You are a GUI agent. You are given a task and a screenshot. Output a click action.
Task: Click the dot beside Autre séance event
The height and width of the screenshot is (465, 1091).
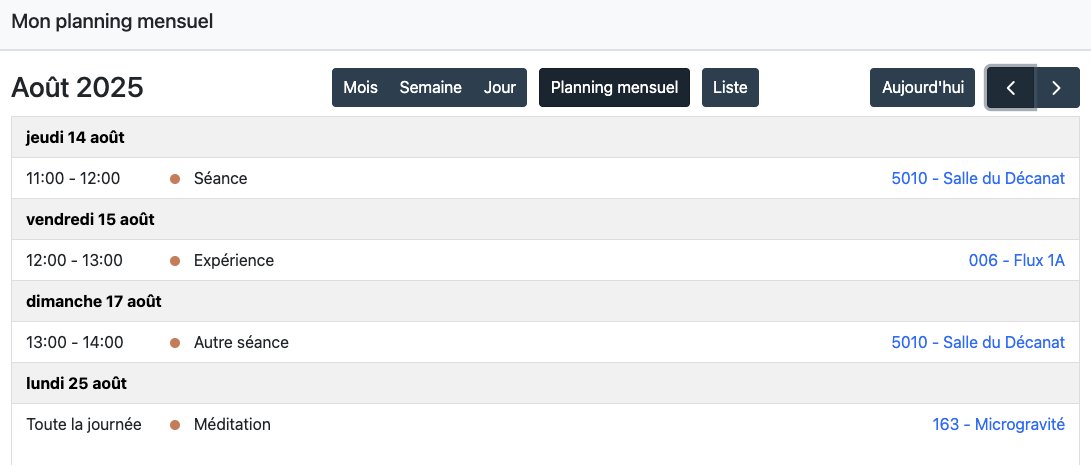[175, 343]
